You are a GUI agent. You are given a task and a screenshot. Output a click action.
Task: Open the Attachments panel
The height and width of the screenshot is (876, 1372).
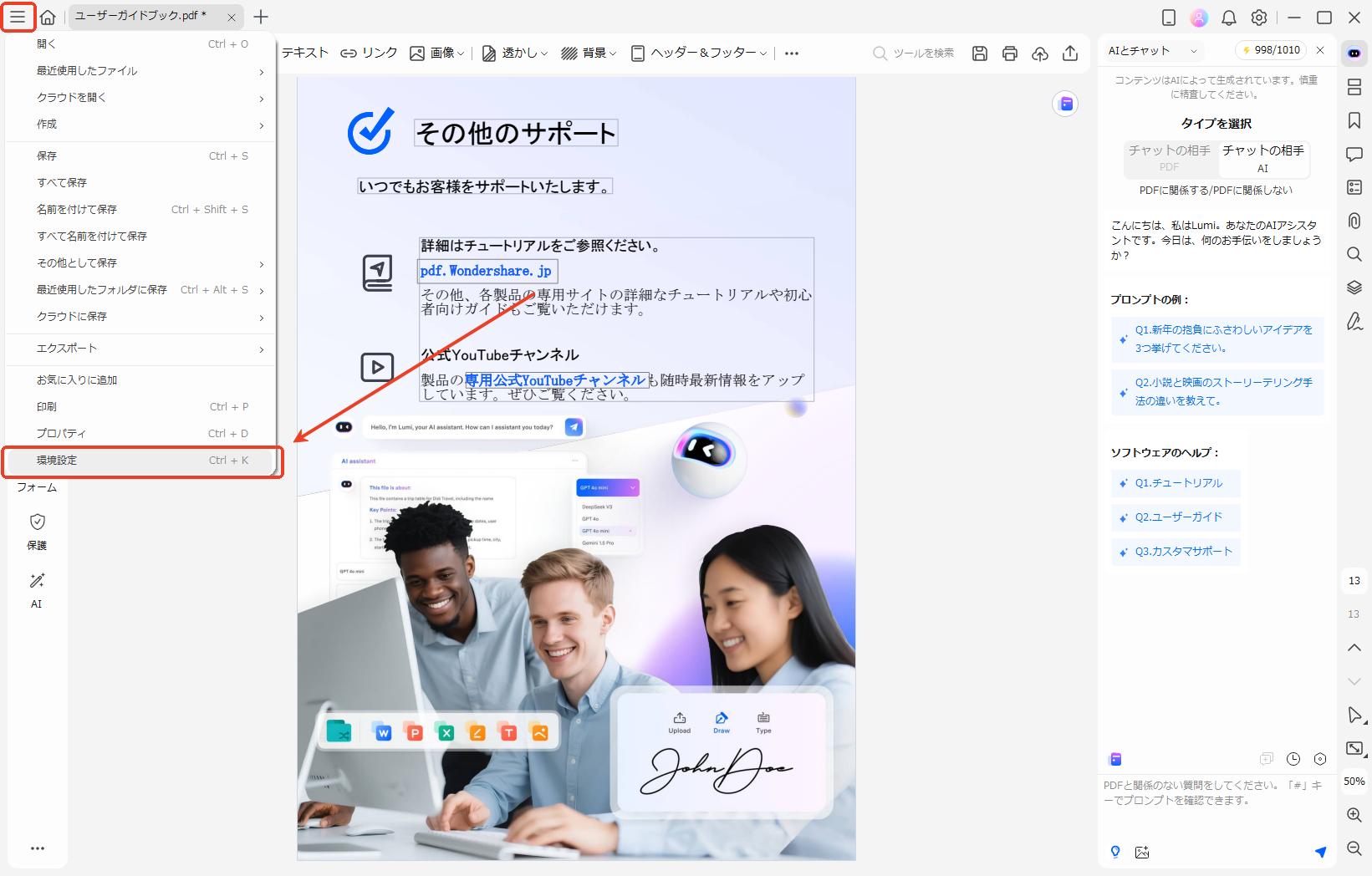tap(1354, 221)
